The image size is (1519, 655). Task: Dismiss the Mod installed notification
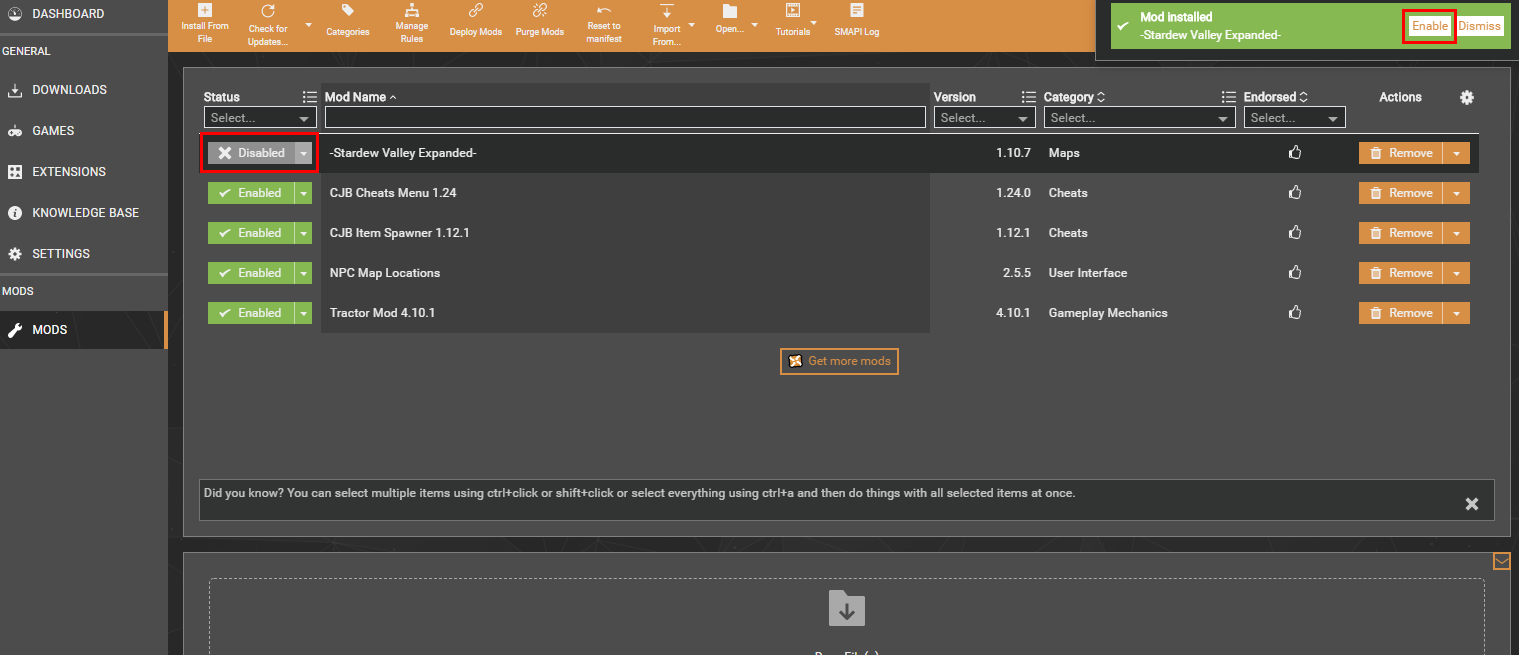click(x=1480, y=26)
